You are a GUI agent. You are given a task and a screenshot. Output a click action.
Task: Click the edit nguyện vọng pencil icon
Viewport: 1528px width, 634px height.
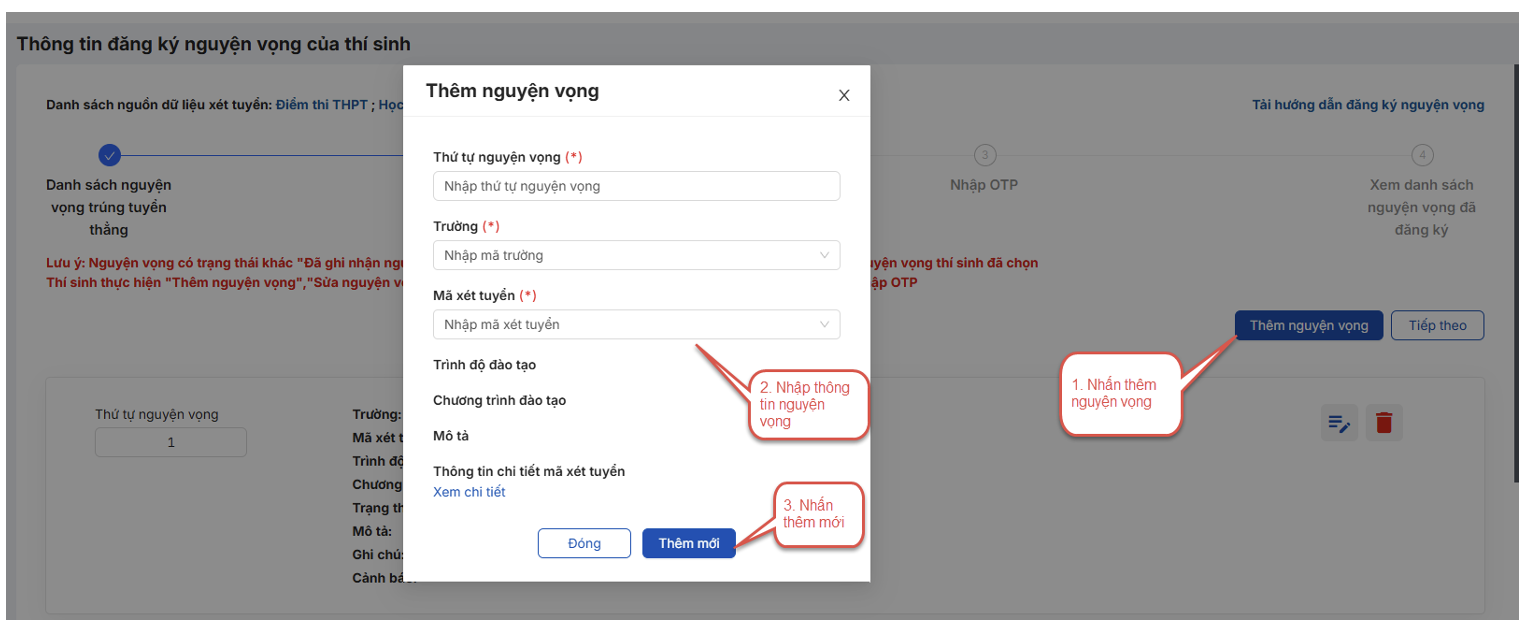[1339, 423]
